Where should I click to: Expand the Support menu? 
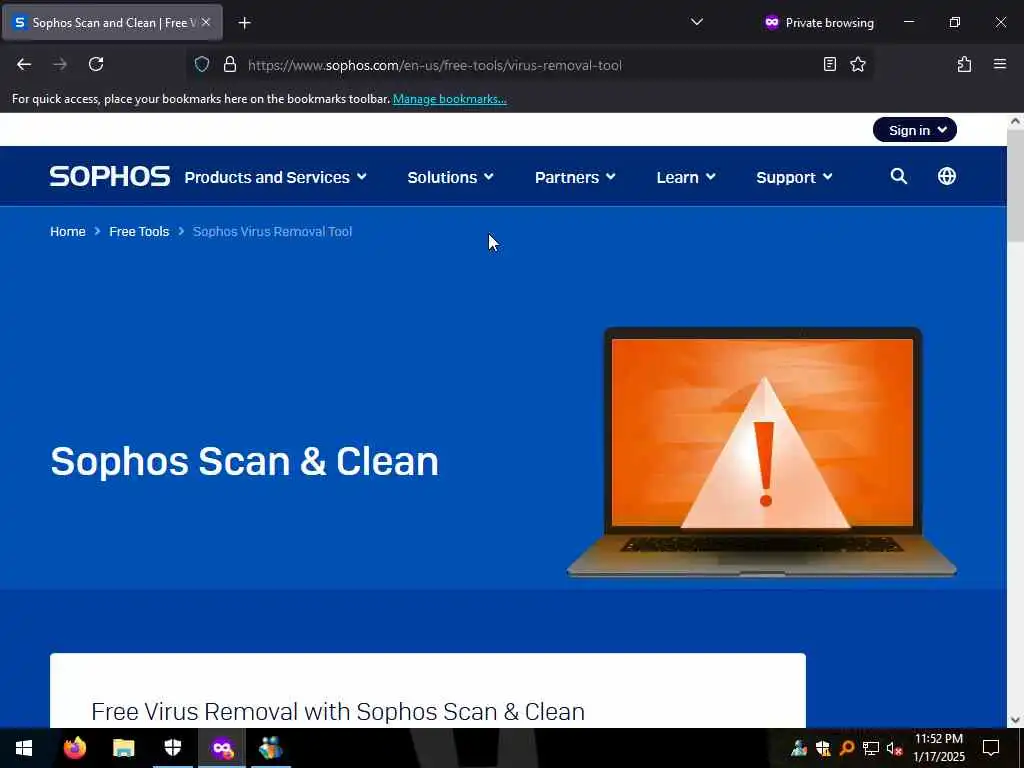point(794,178)
